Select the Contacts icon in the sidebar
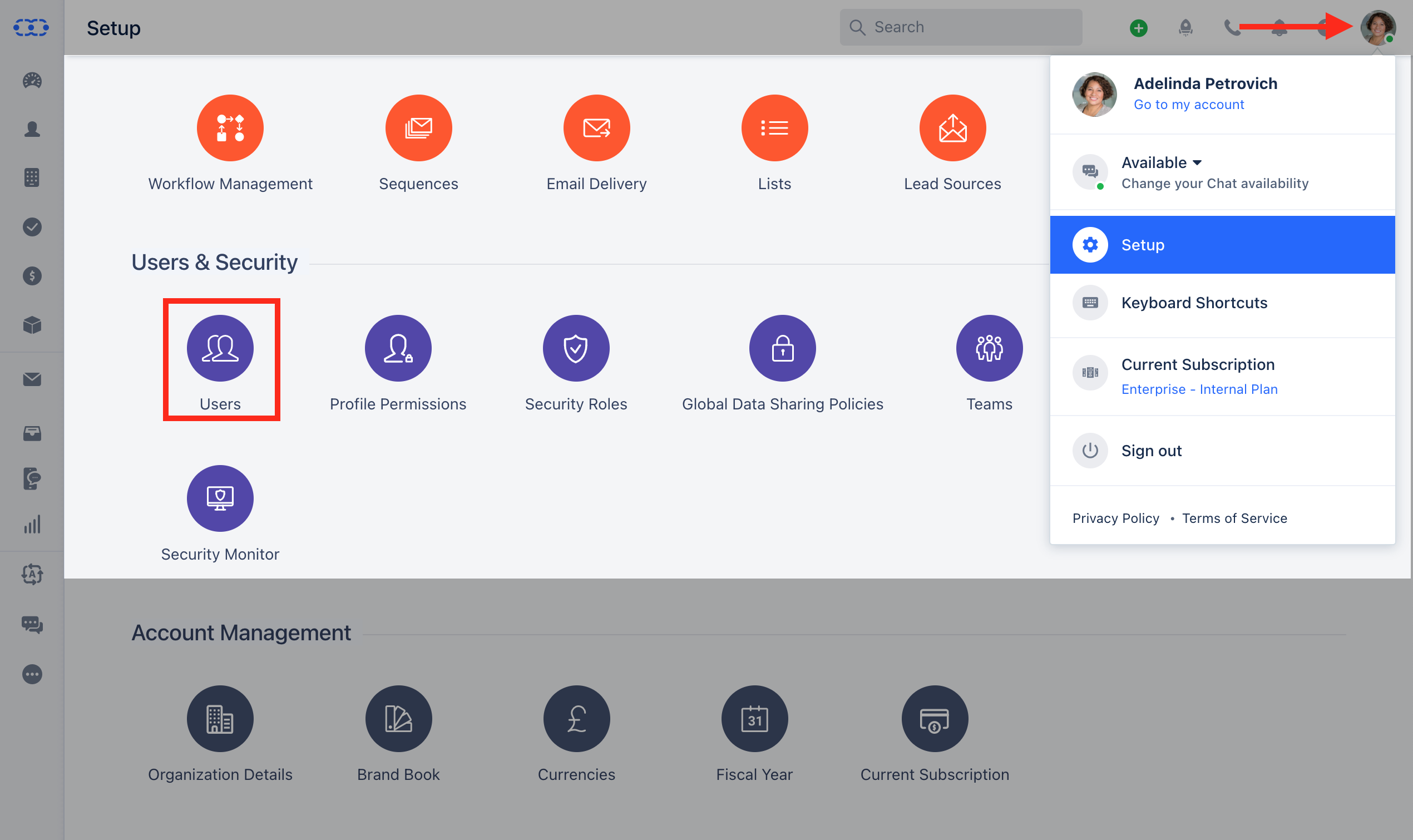 pyautogui.click(x=32, y=130)
